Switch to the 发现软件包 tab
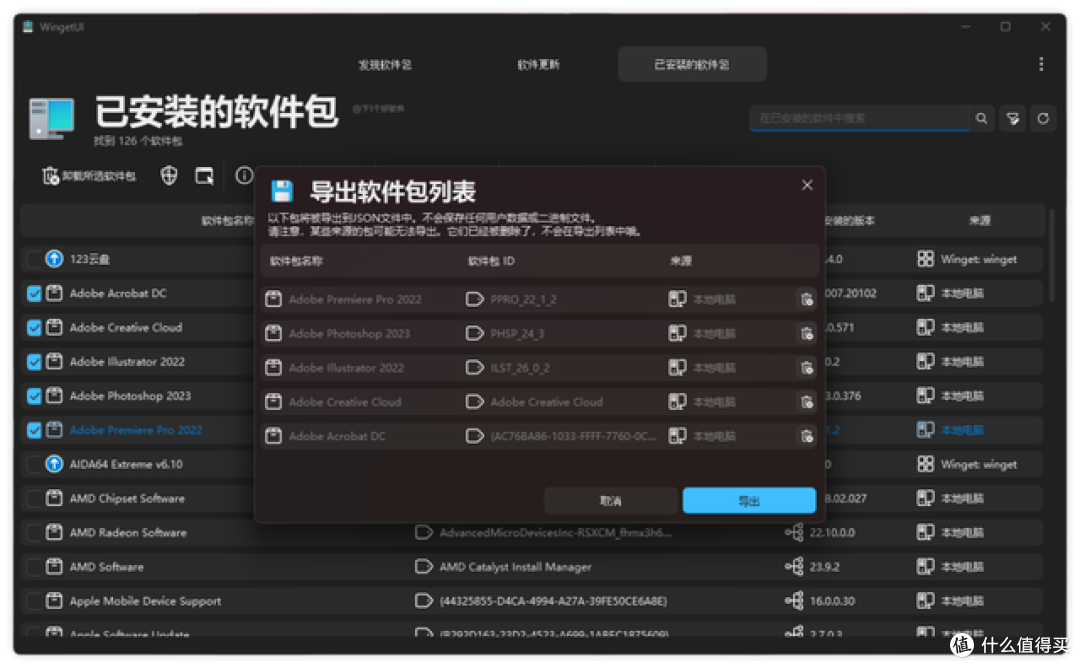This screenshot has width=1080, height=668. [384, 65]
